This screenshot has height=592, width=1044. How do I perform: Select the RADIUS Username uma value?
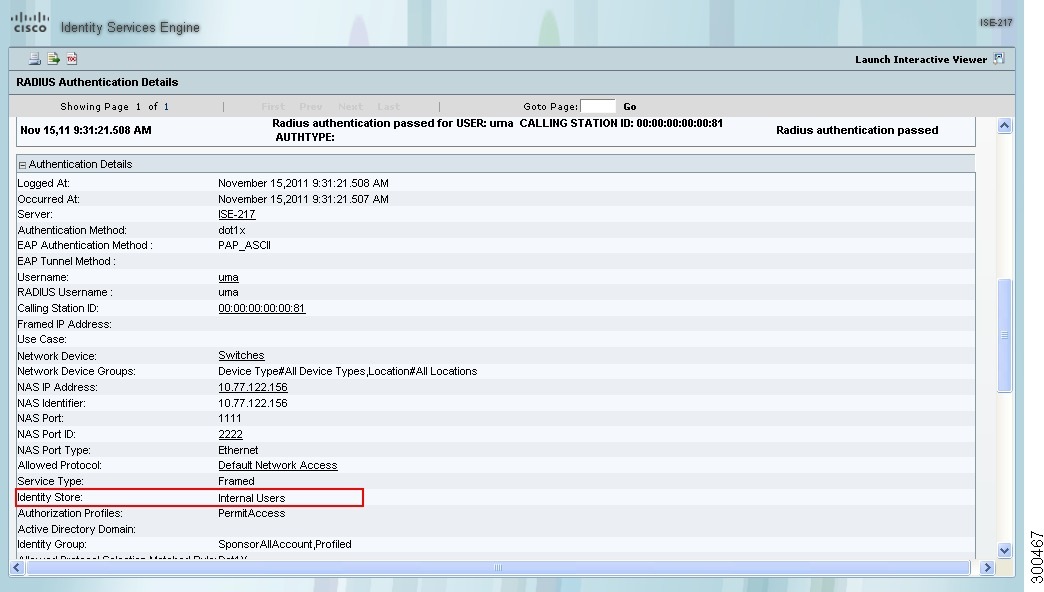(x=228, y=292)
